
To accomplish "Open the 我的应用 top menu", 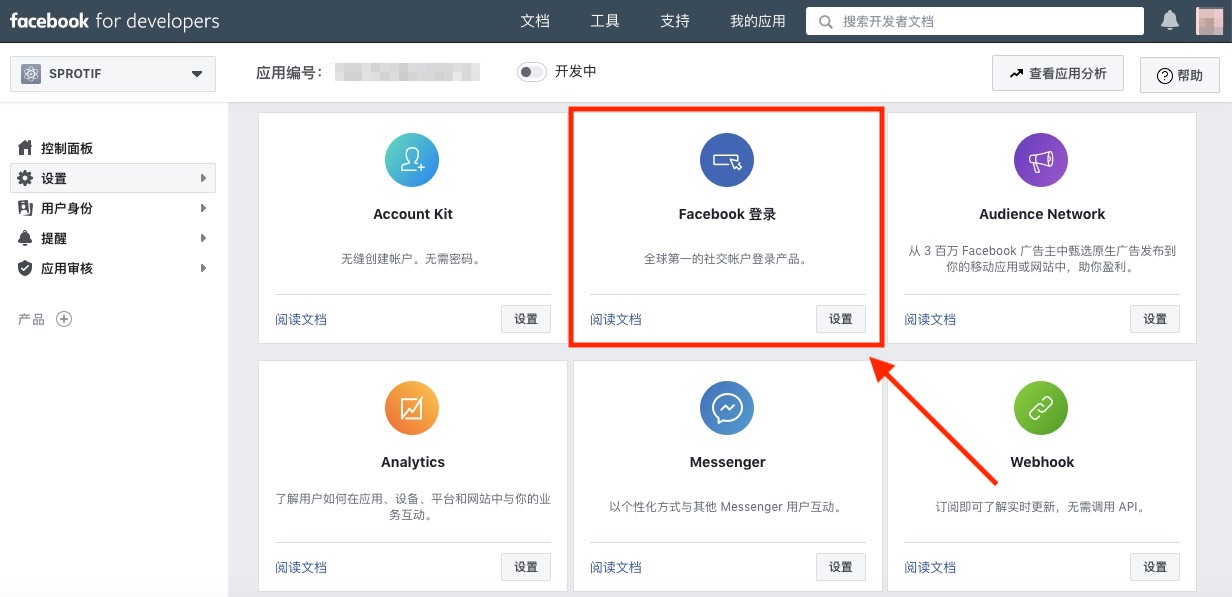I will tap(758, 21).
